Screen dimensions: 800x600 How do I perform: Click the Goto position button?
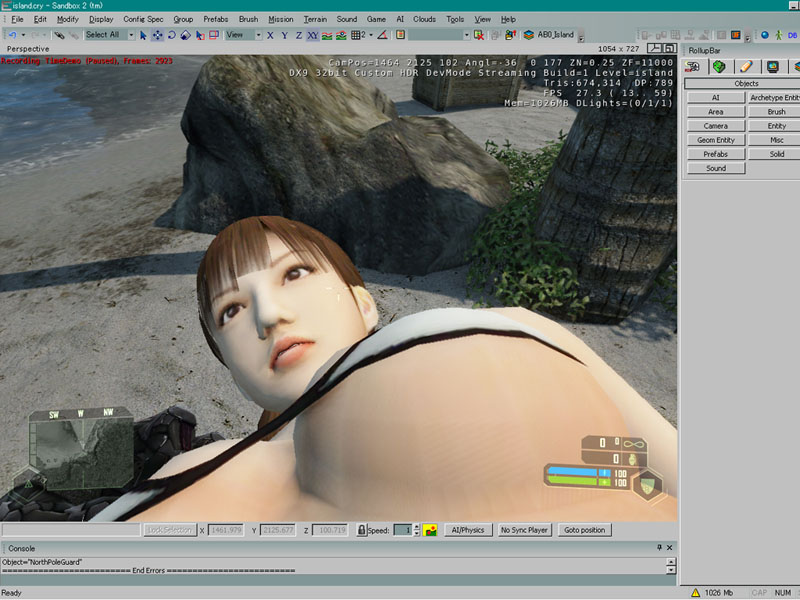[584, 530]
